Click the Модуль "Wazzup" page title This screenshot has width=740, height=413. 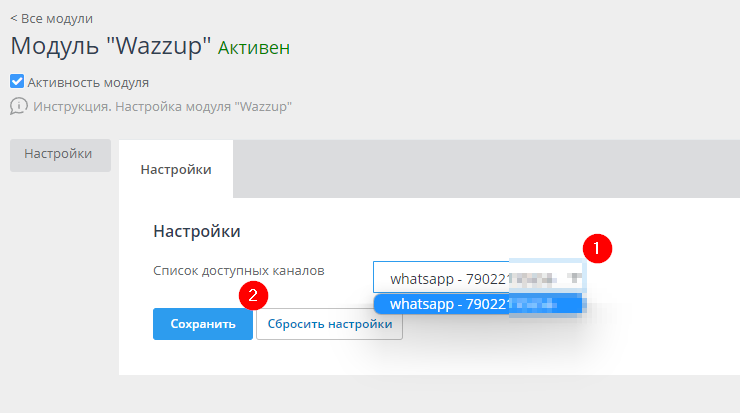111,47
